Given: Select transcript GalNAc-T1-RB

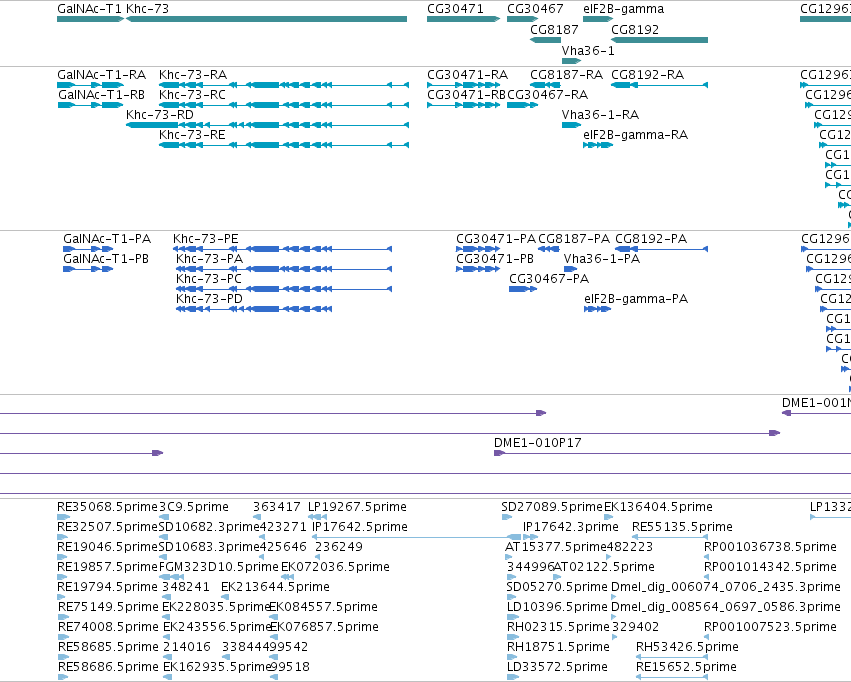Looking at the screenshot, I should click(91, 105).
